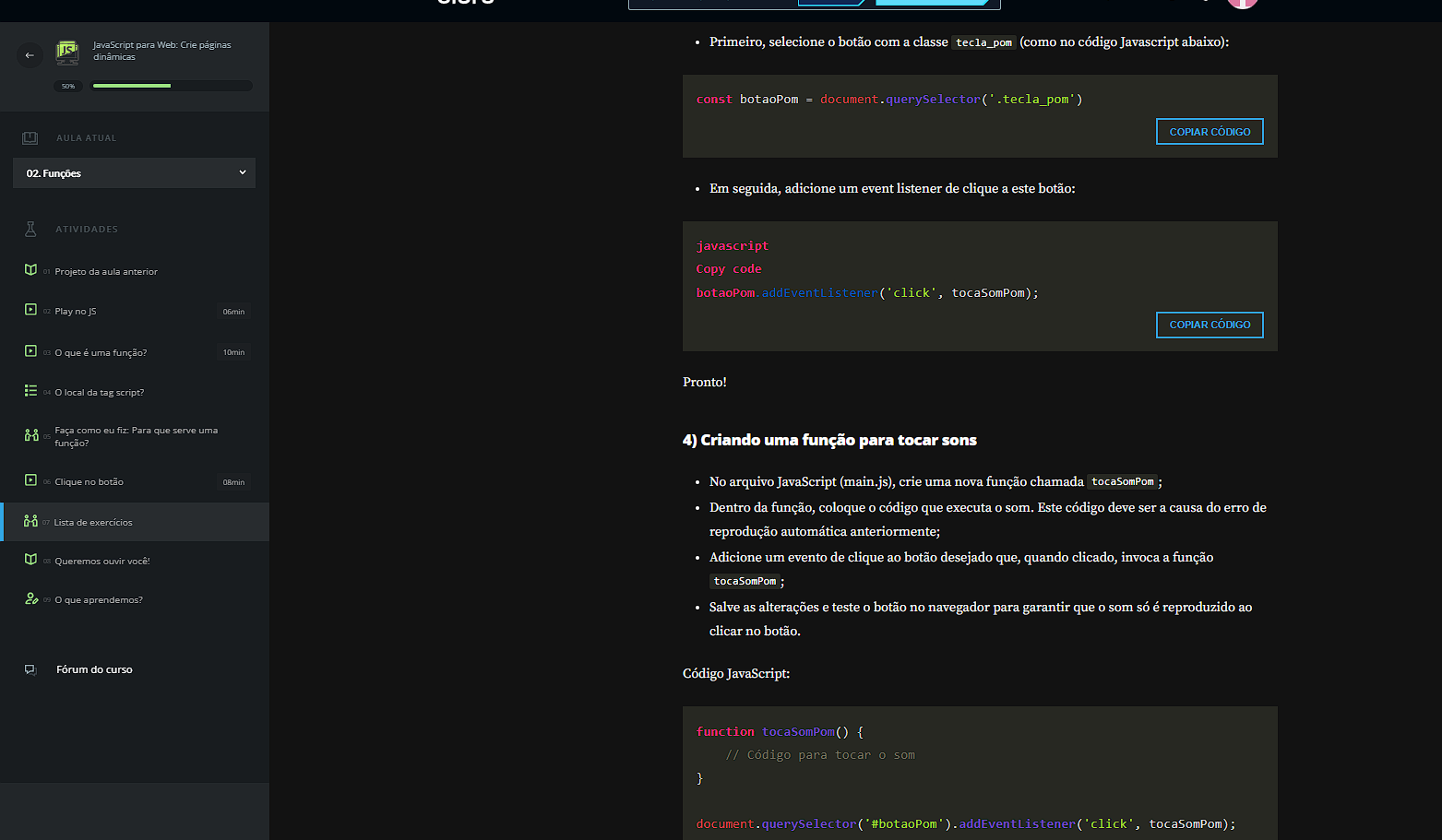Click the book icon for Projeto da aula anterior

(30, 270)
